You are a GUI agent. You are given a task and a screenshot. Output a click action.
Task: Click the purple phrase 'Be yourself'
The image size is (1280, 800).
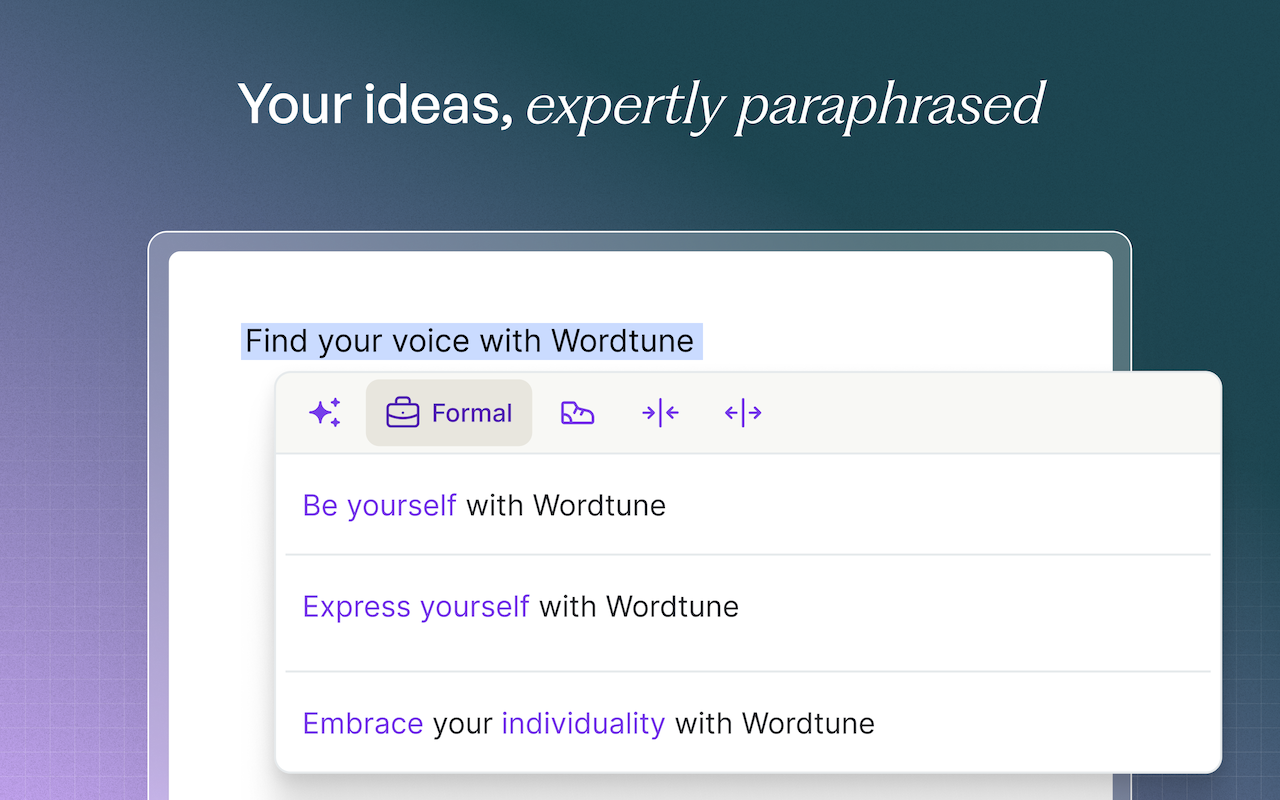(x=379, y=505)
